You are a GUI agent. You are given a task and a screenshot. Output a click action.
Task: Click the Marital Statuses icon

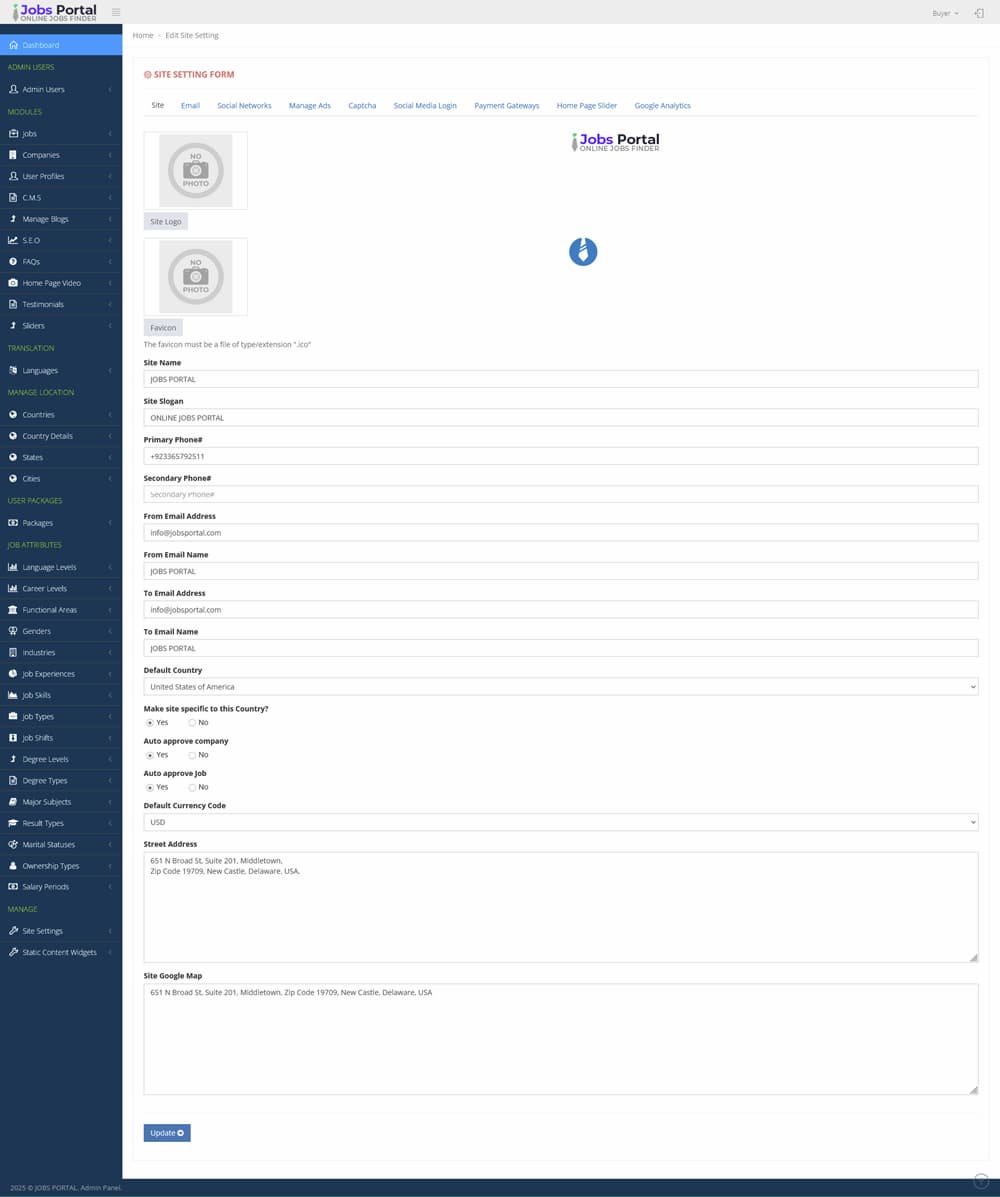click(x=13, y=845)
